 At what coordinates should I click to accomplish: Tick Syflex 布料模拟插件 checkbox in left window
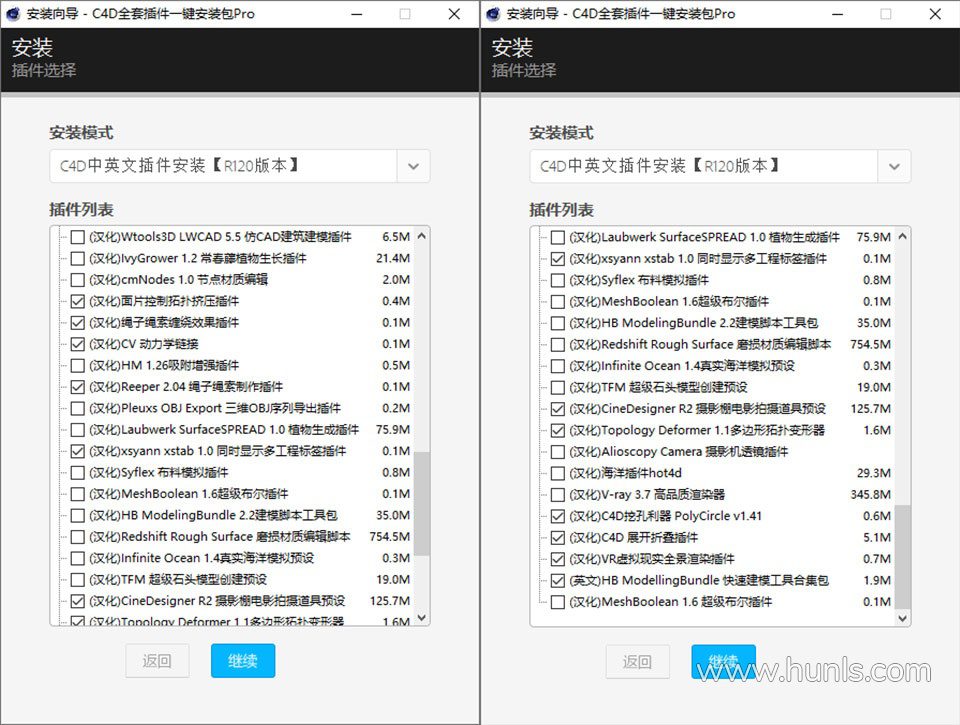77,472
